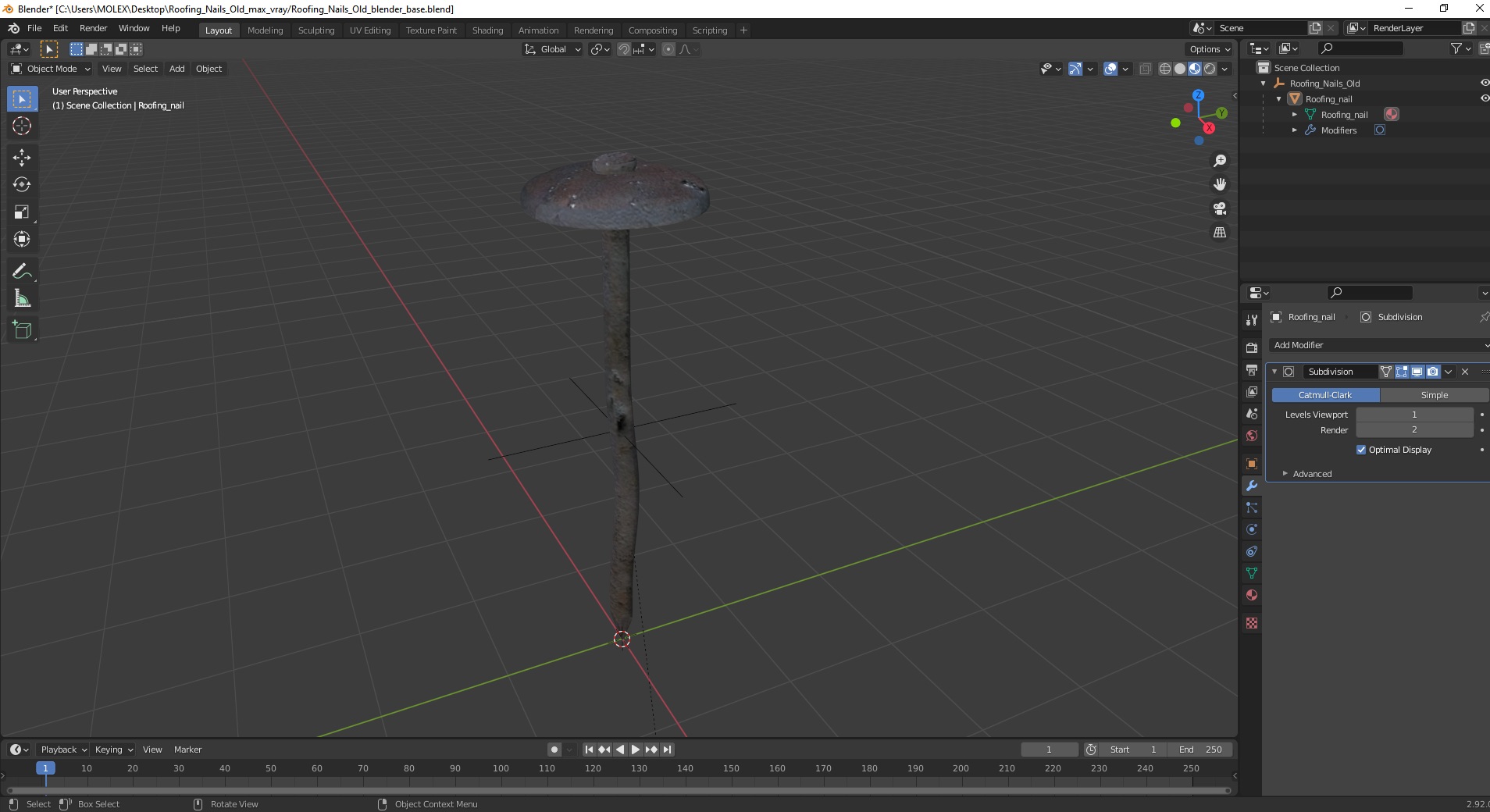Select the Cursor tool in the toolbar
This screenshot has width=1490, height=812.
tap(22, 126)
